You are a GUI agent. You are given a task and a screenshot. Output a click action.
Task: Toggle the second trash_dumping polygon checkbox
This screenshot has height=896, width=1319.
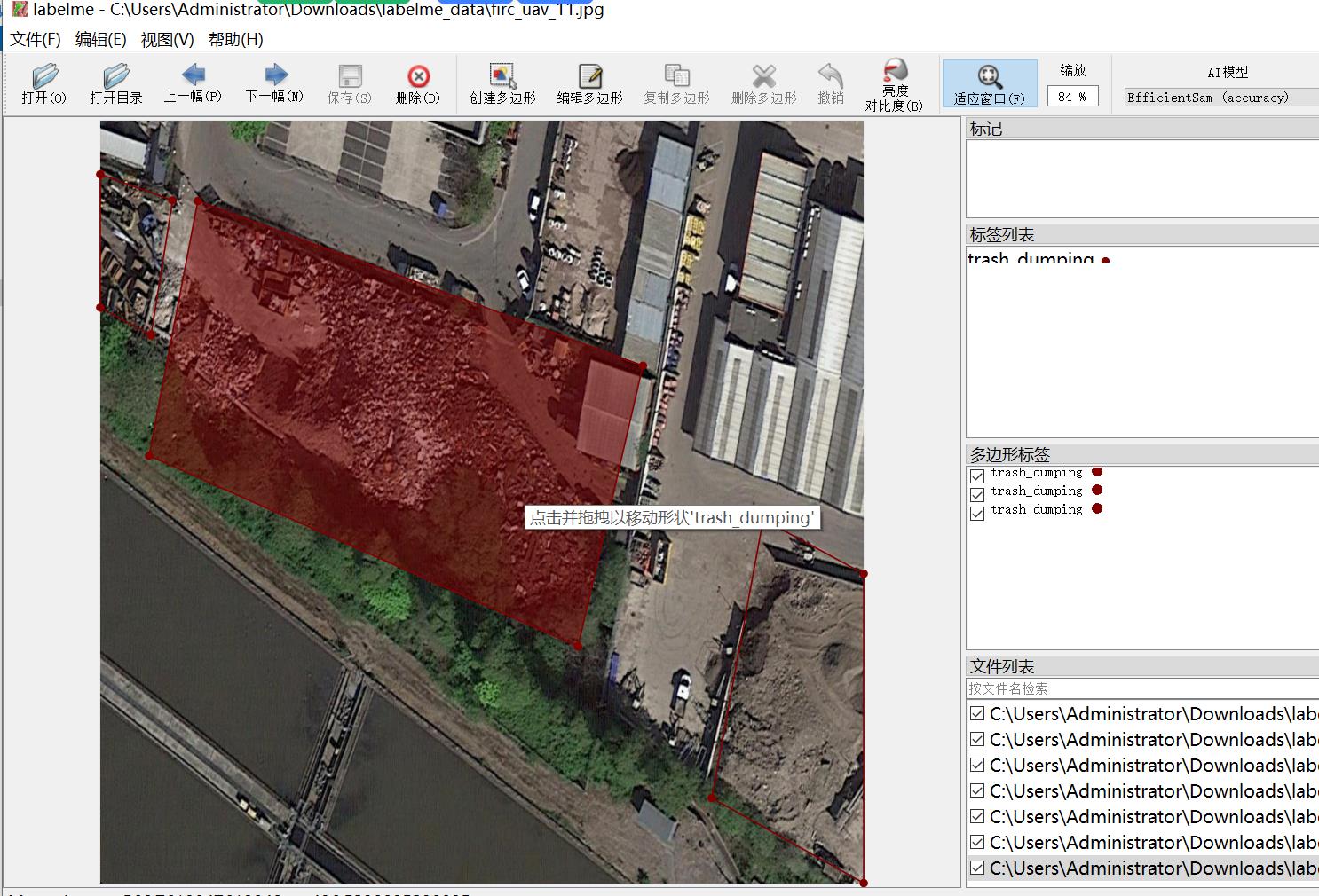(977, 493)
